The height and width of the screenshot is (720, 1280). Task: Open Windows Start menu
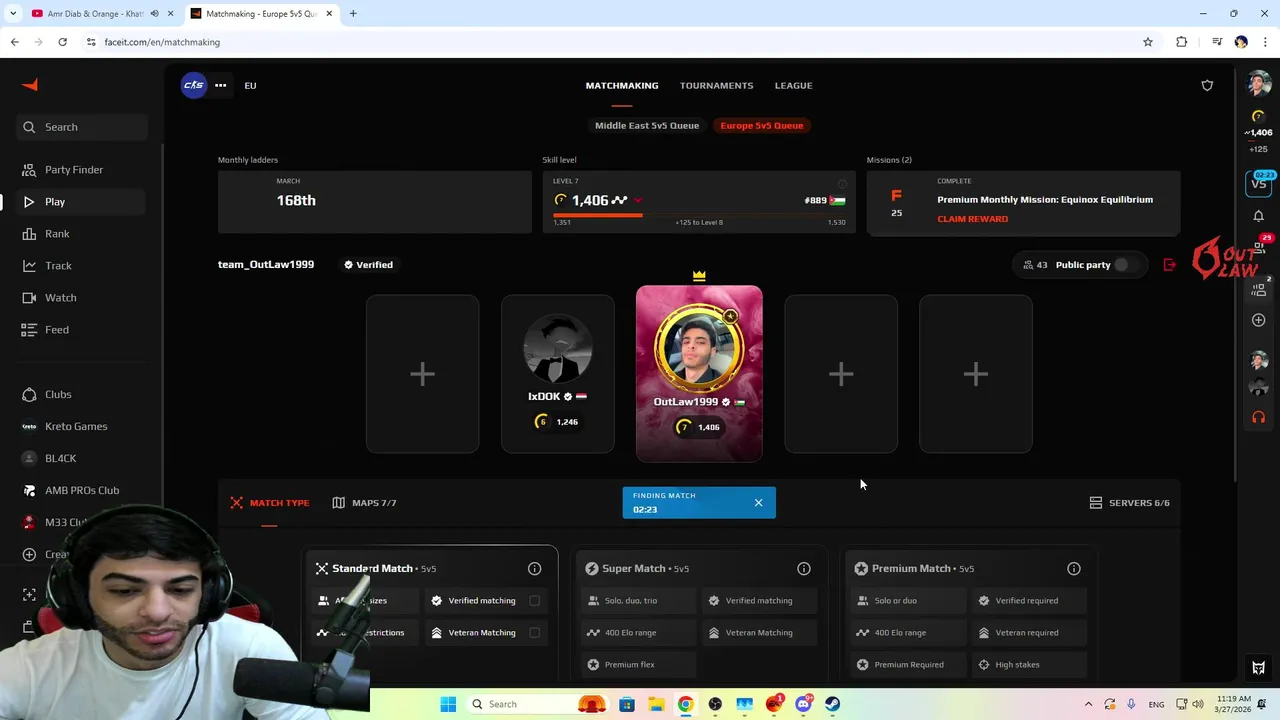(x=448, y=704)
